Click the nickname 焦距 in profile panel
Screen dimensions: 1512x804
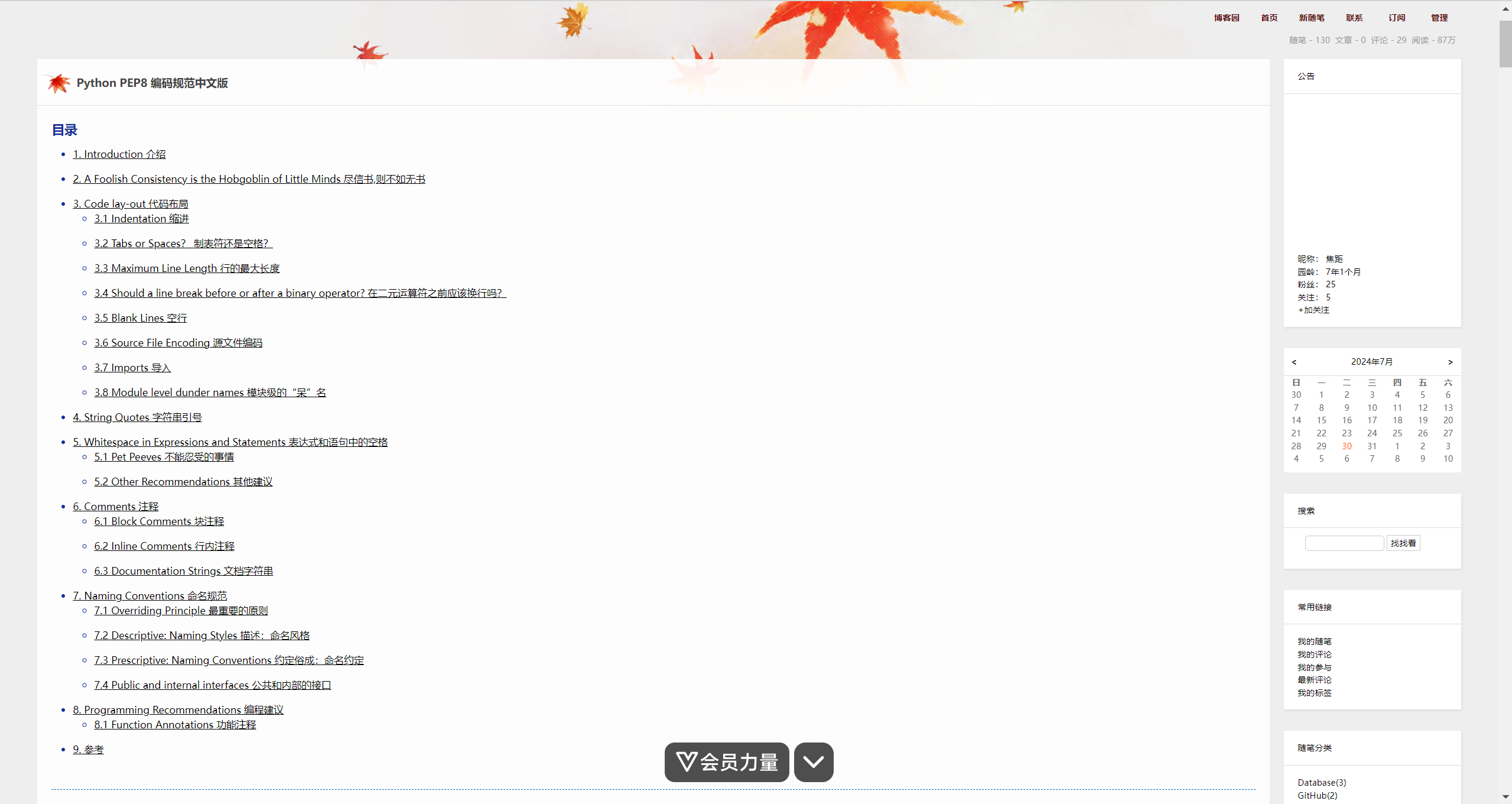pos(1334,259)
